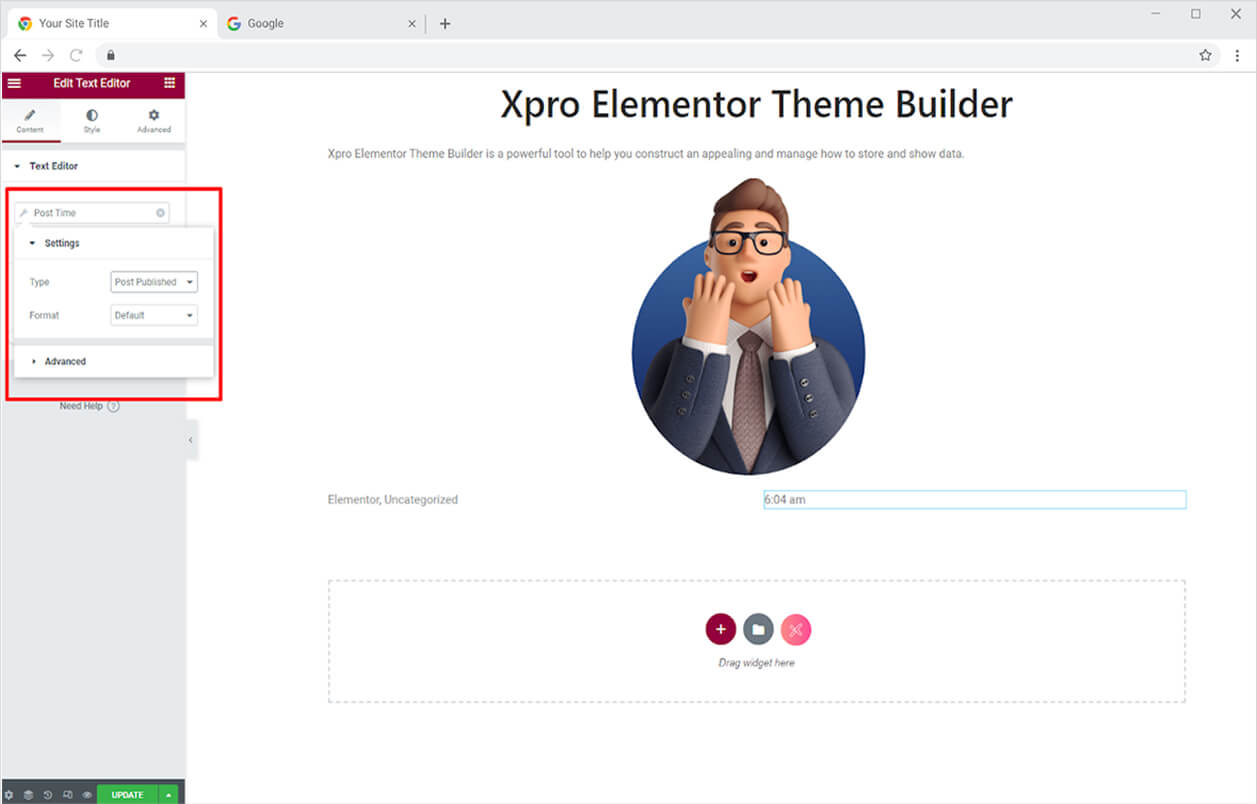
Task: Click the excerpt paragraph under the heading
Action: coord(646,154)
